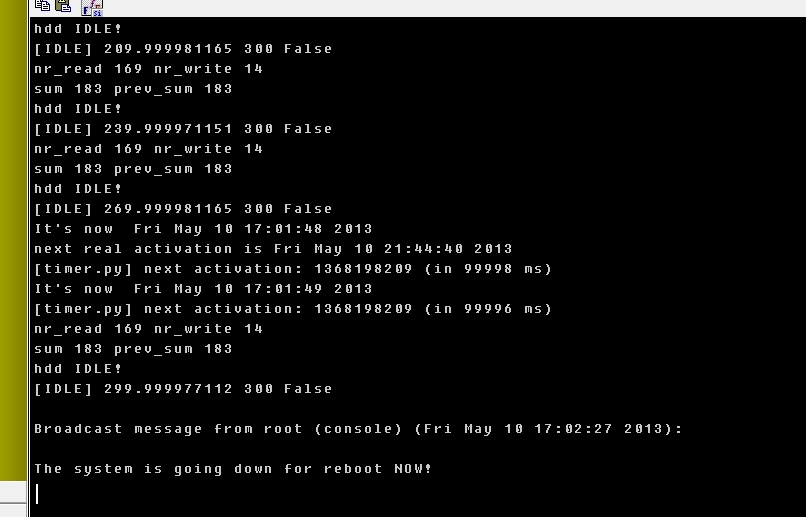
Task: Click the timer.py line showing 99998 ms
Action: (293, 269)
